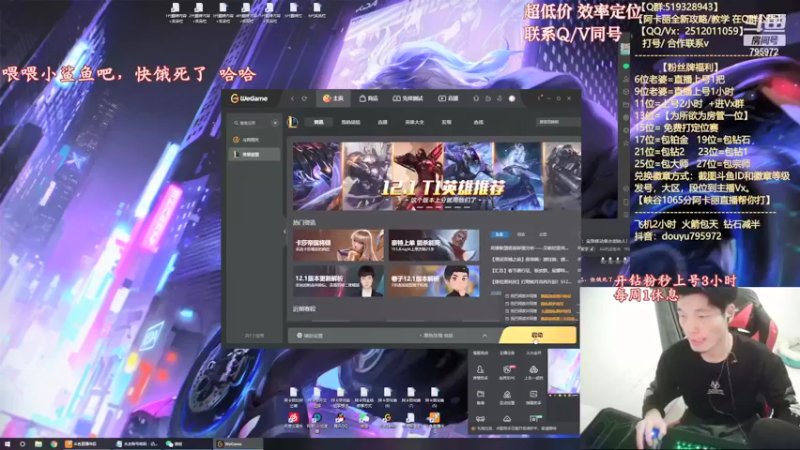The image size is (800, 450).
Task: Open the cartoon avatar 12.1版本解析 card
Action: (x=434, y=281)
